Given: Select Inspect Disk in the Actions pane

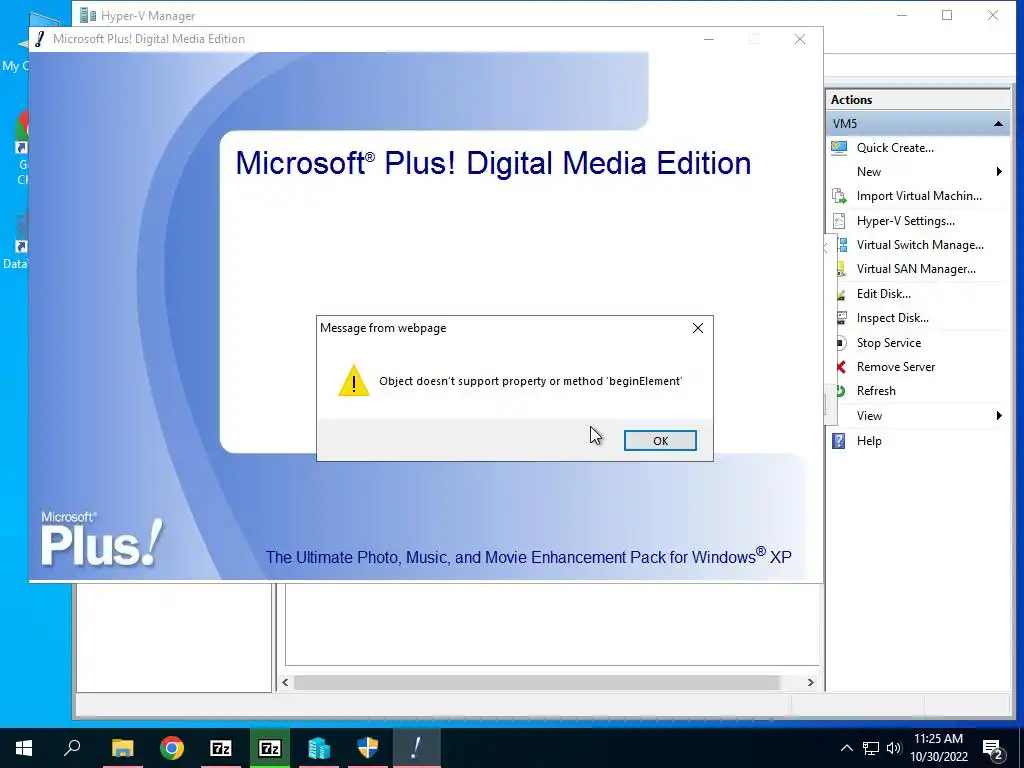Looking at the screenshot, I should 892,318.
